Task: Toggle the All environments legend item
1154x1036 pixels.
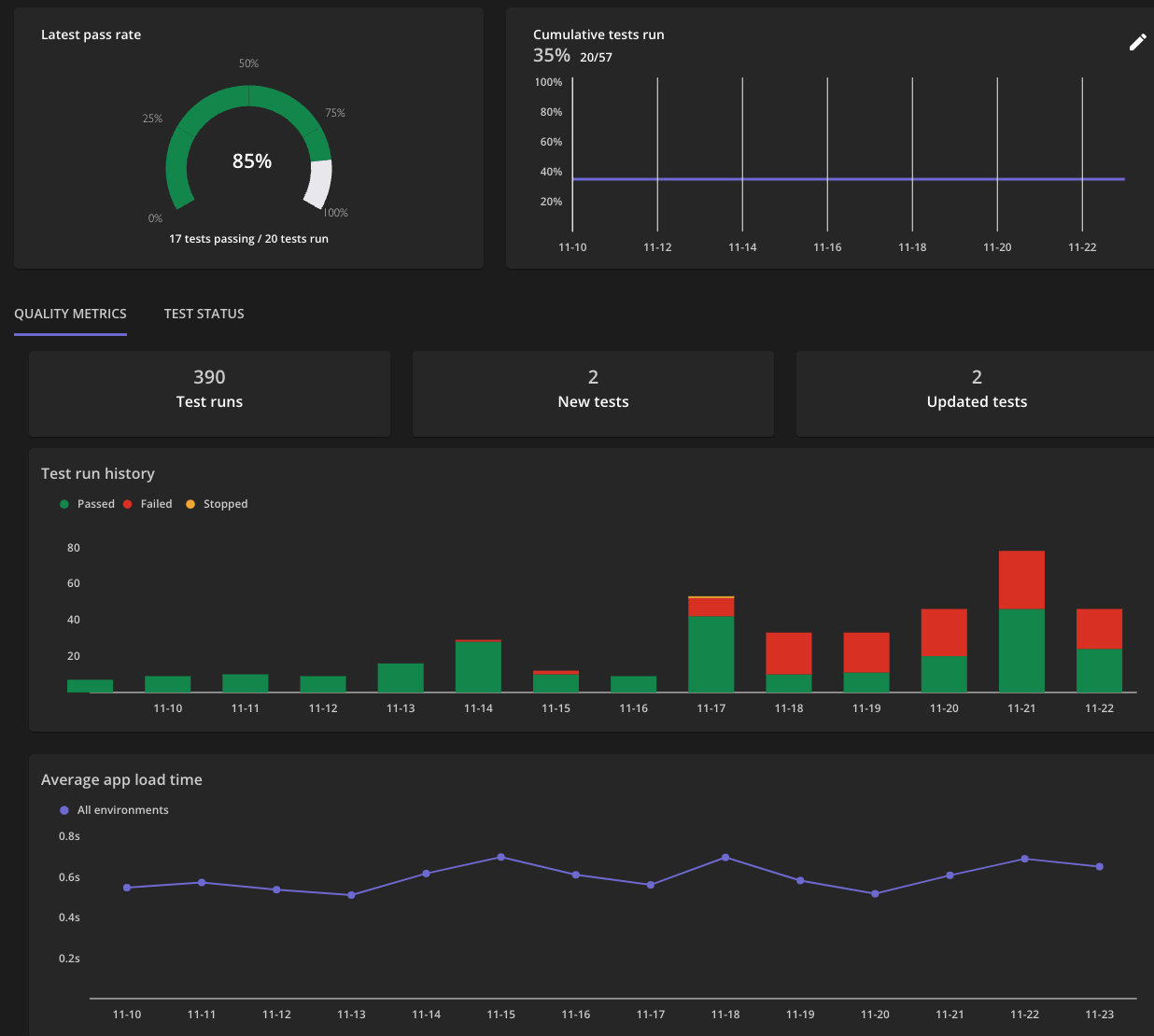Action: tap(122, 810)
